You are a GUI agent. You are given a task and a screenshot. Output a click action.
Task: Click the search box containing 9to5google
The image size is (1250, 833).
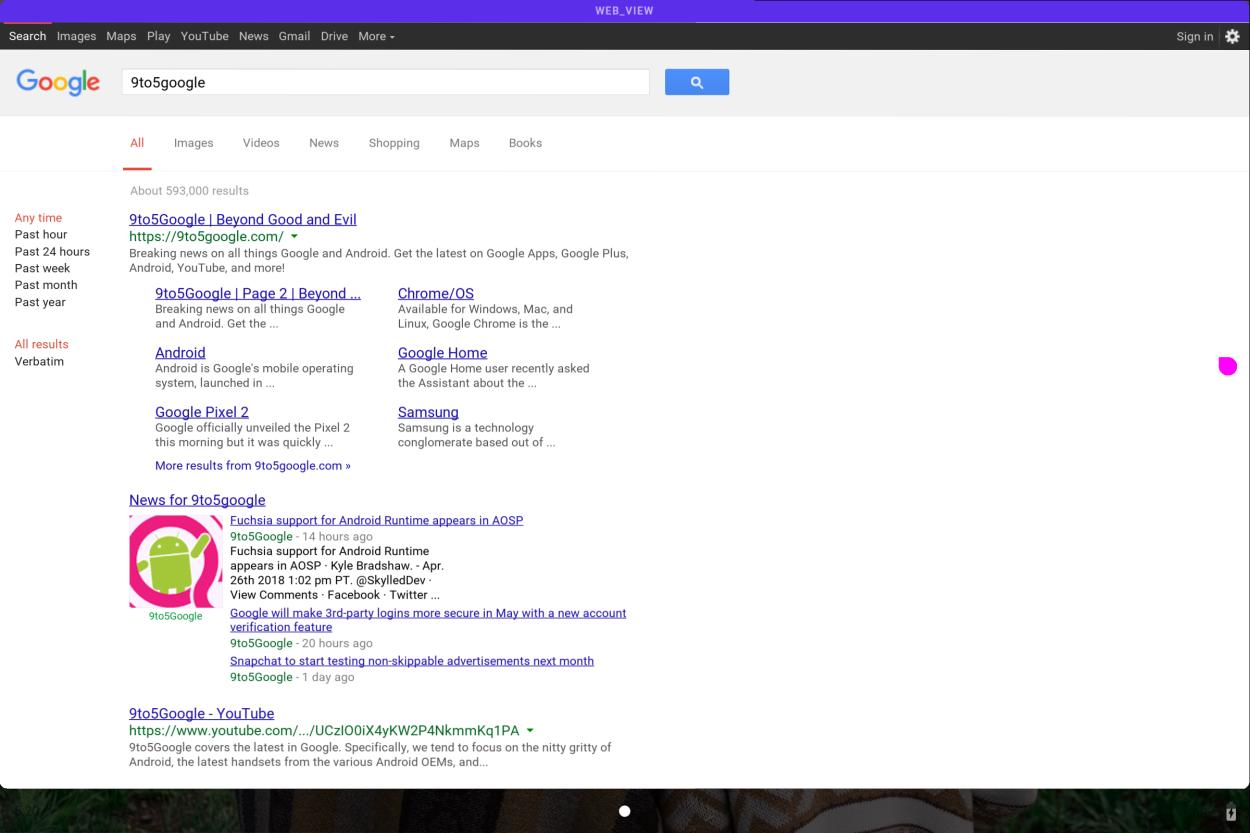coord(385,82)
